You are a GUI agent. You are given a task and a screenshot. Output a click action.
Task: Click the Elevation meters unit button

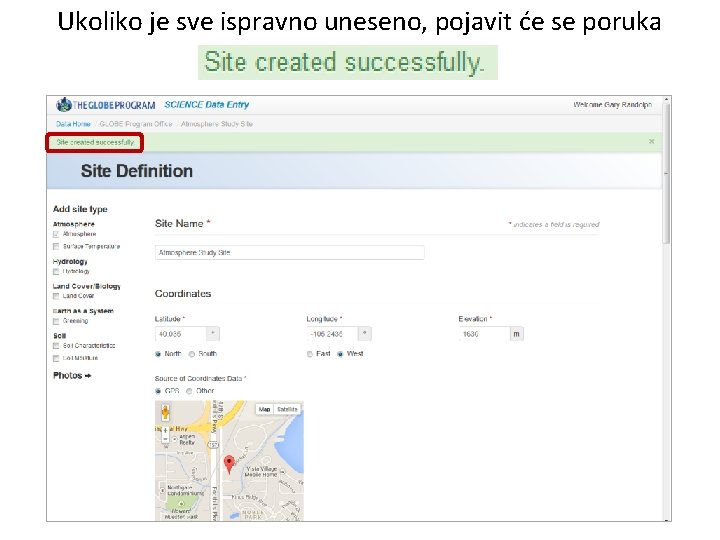coord(517,334)
